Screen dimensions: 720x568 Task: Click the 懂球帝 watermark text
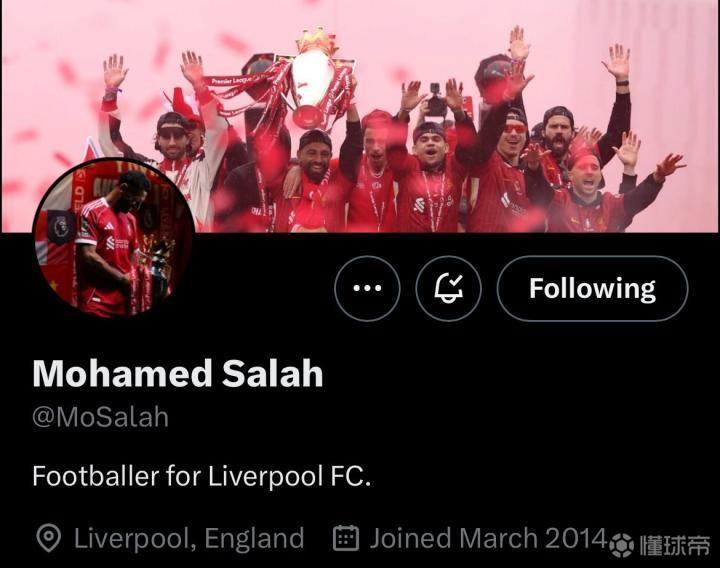[675, 546]
